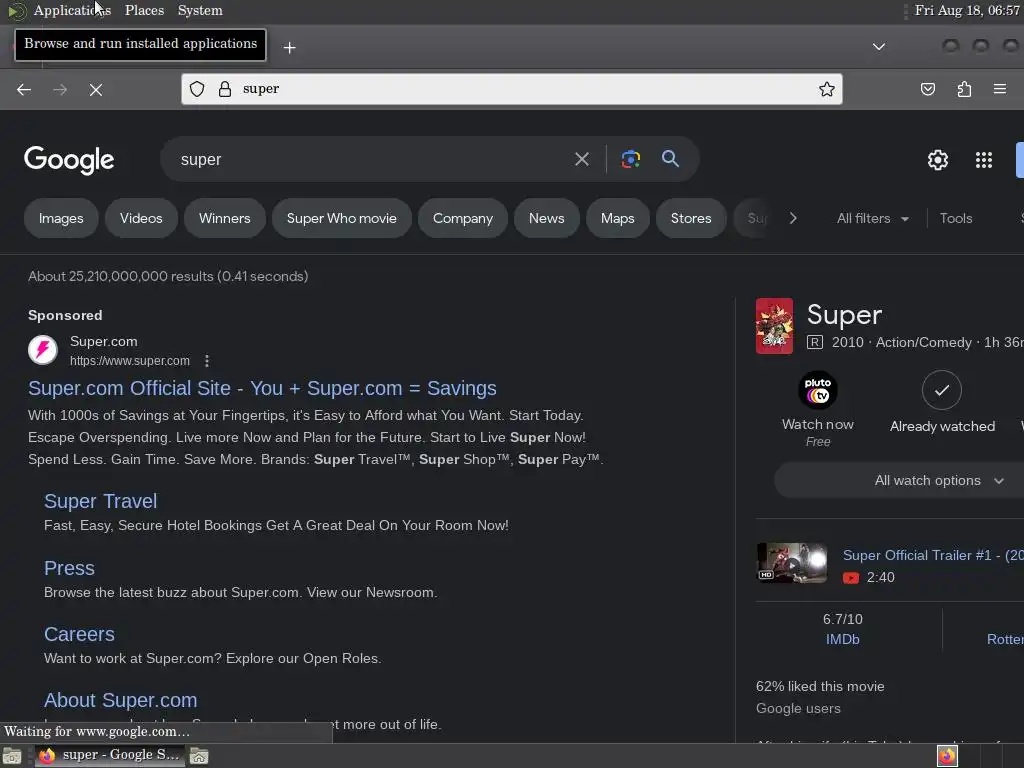The image size is (1024, 768).
Task: Click the Google logo
Action: coord(69,159)
